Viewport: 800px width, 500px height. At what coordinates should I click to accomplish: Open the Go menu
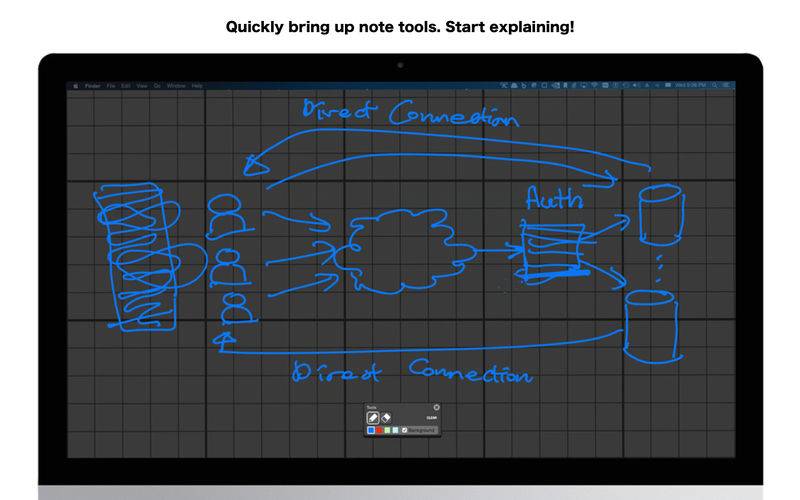156,87
